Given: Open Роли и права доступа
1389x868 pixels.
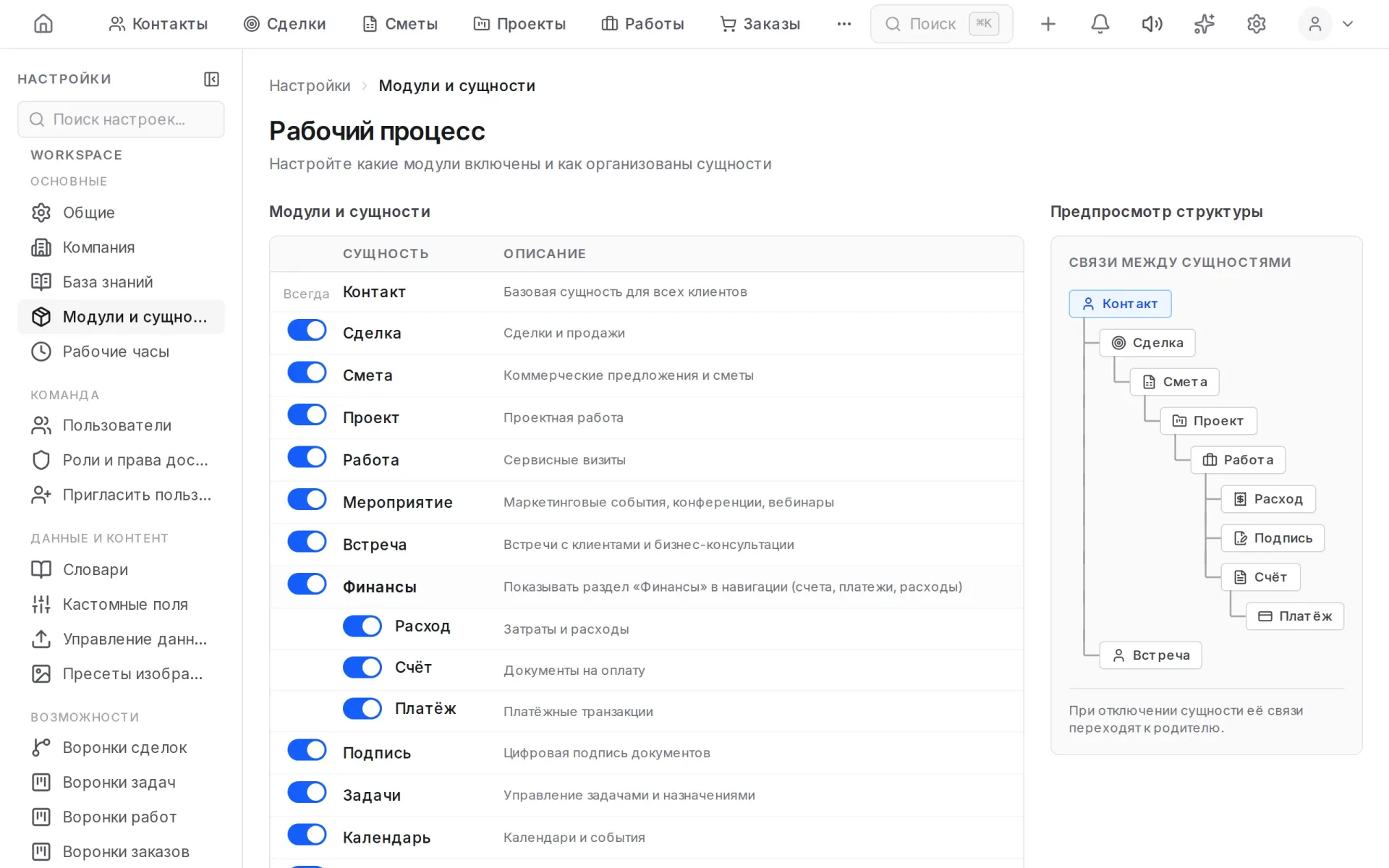Looking at the screenshot, I should 121,460.
